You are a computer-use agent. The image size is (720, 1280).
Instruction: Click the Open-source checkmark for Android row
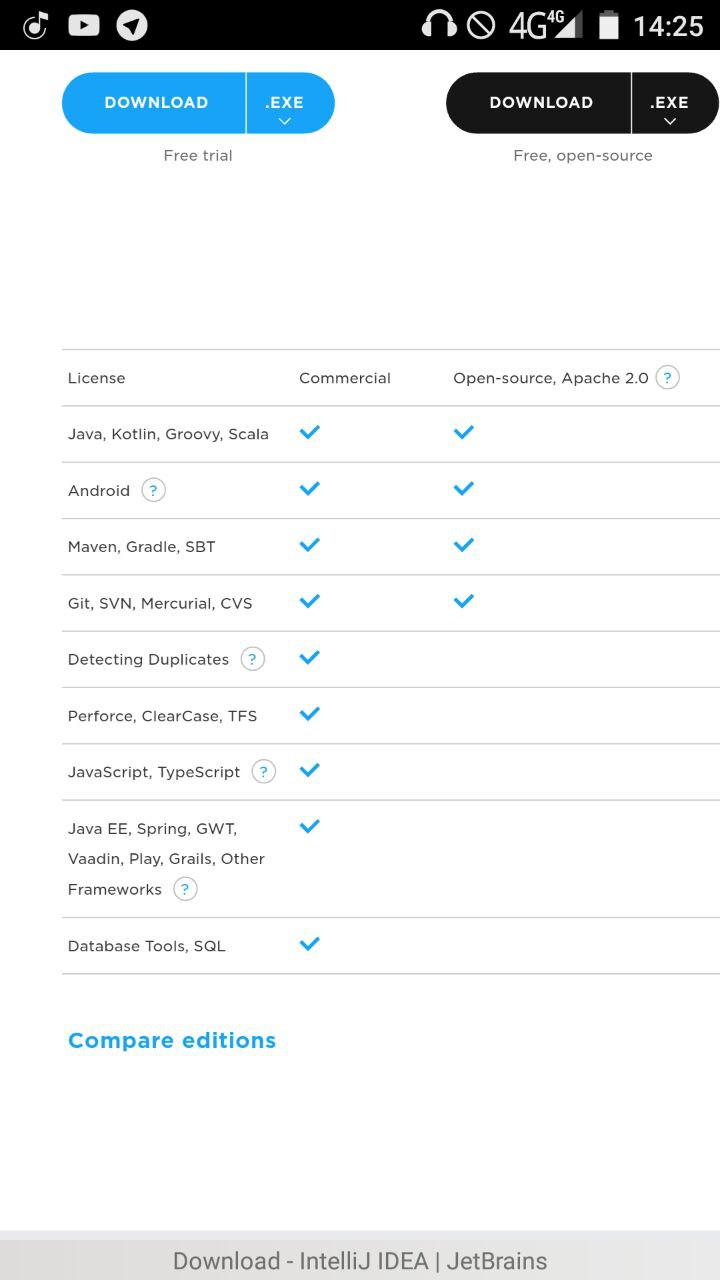(x=463, y=488)
